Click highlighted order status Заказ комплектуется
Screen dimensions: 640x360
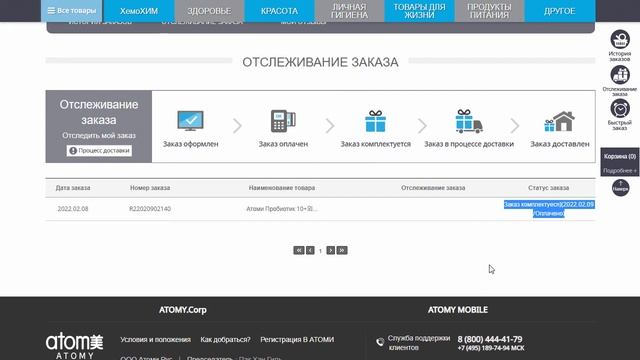pyautogui.click(x=549, y=209)
